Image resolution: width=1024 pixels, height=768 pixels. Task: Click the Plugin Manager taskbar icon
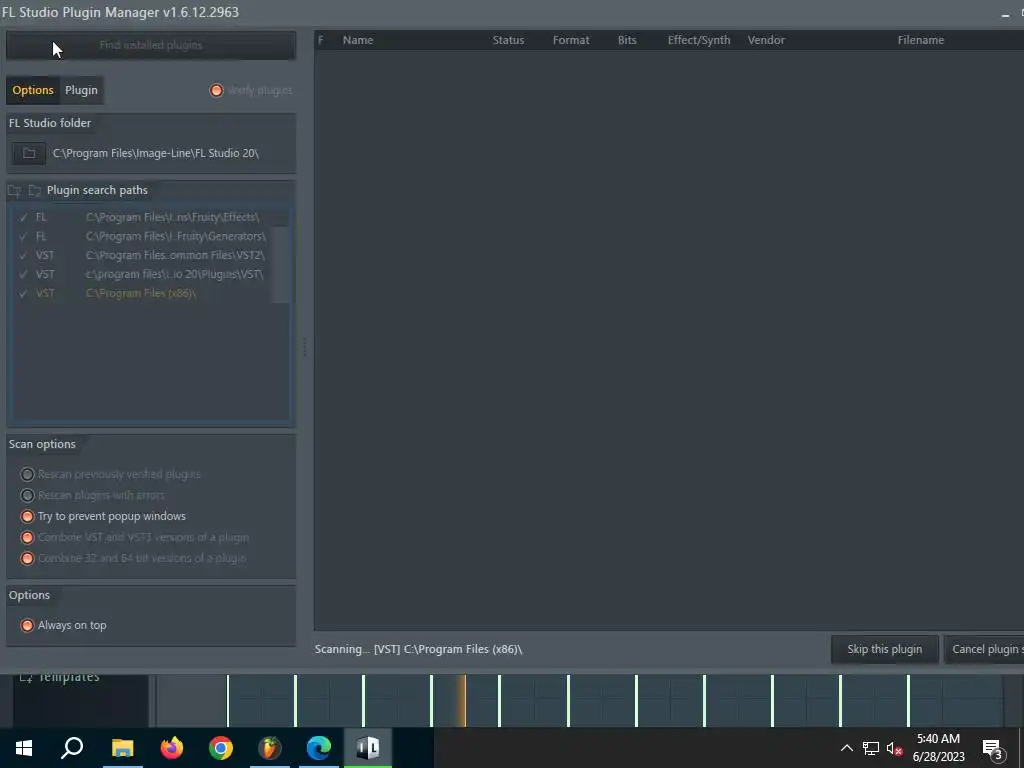click(368, 748)
